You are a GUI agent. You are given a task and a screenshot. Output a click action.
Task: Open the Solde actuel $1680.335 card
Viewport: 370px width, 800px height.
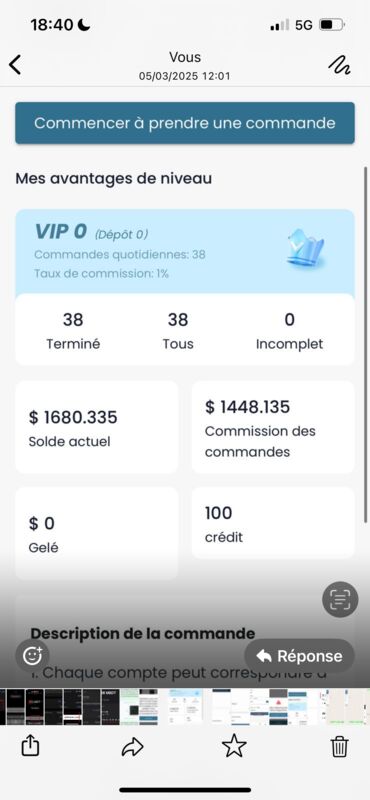click(97, 427)
